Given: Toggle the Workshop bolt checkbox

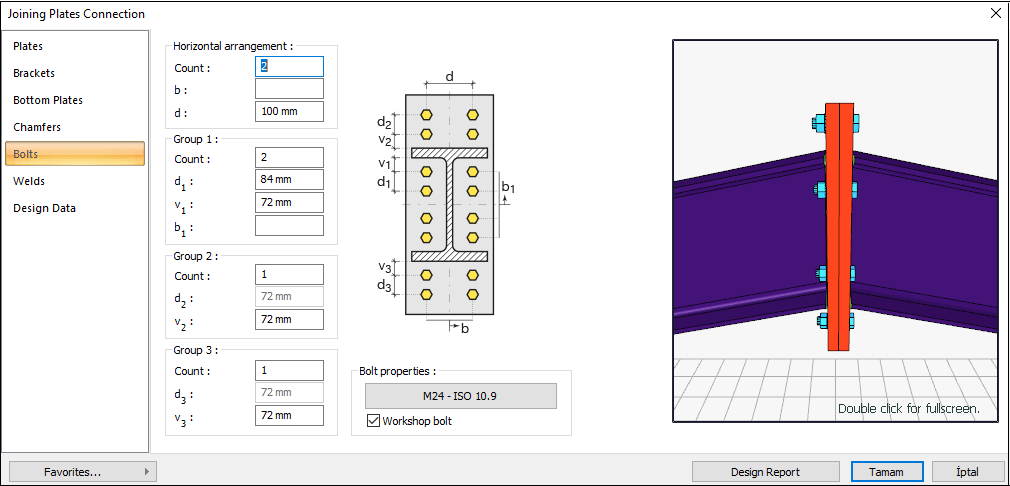Looking at the screenshot, I should (x=373, y=422).
